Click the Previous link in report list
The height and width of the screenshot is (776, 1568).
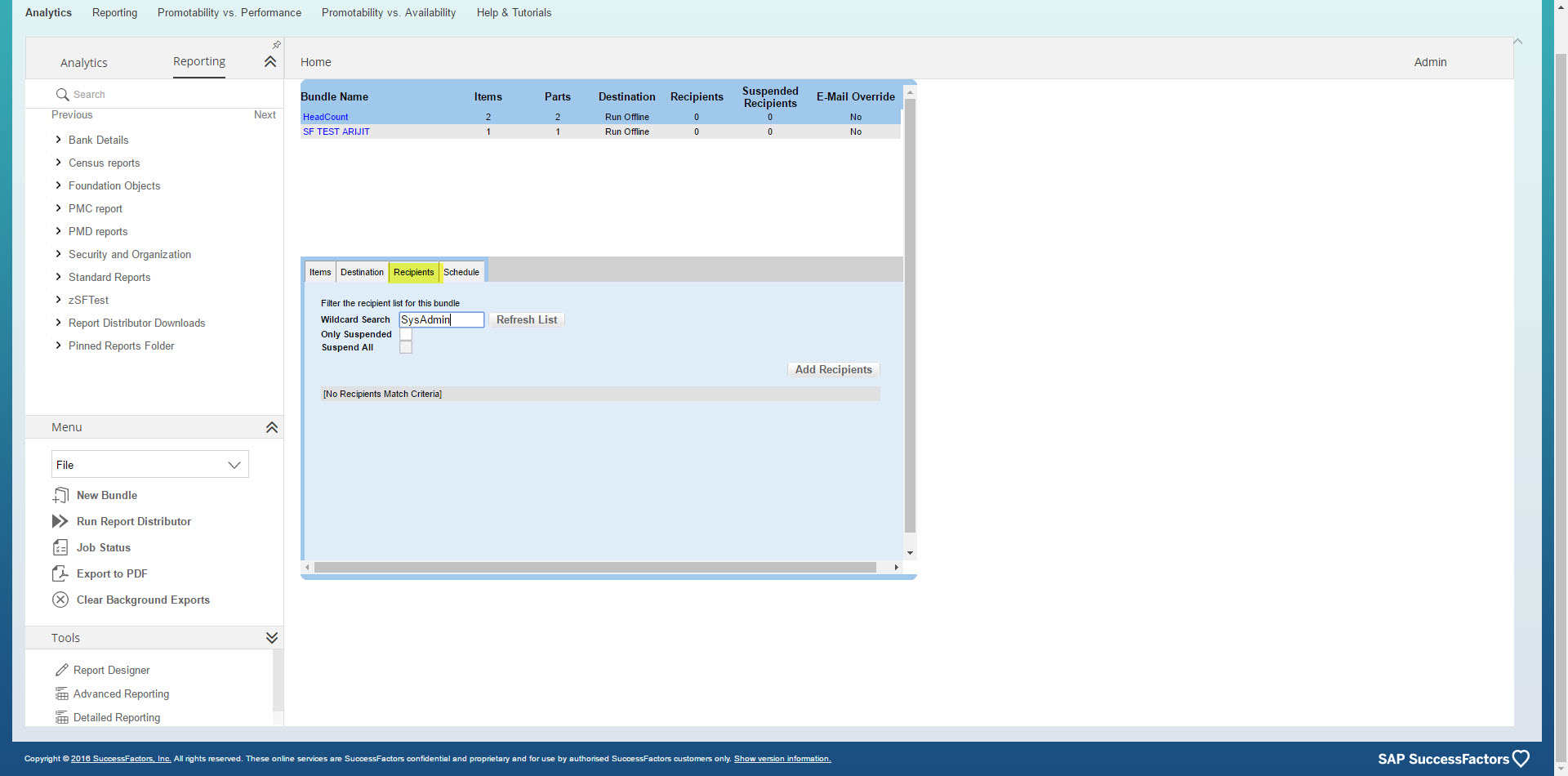tap(72, 115)
